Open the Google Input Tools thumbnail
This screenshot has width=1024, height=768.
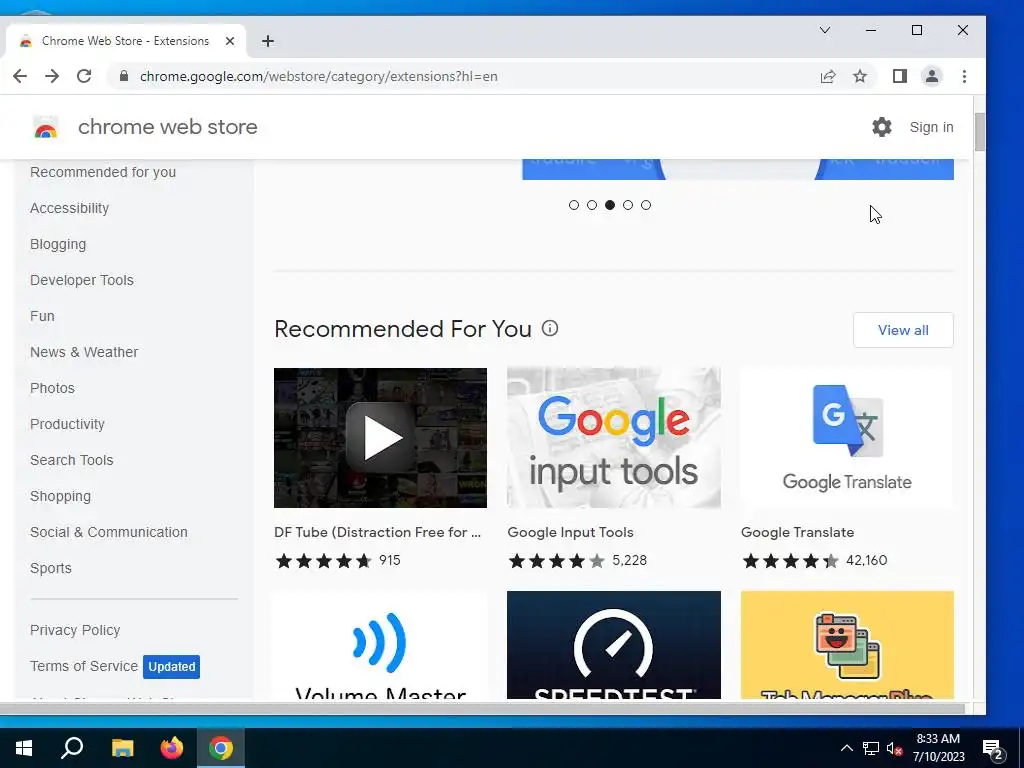coord(614,438)
